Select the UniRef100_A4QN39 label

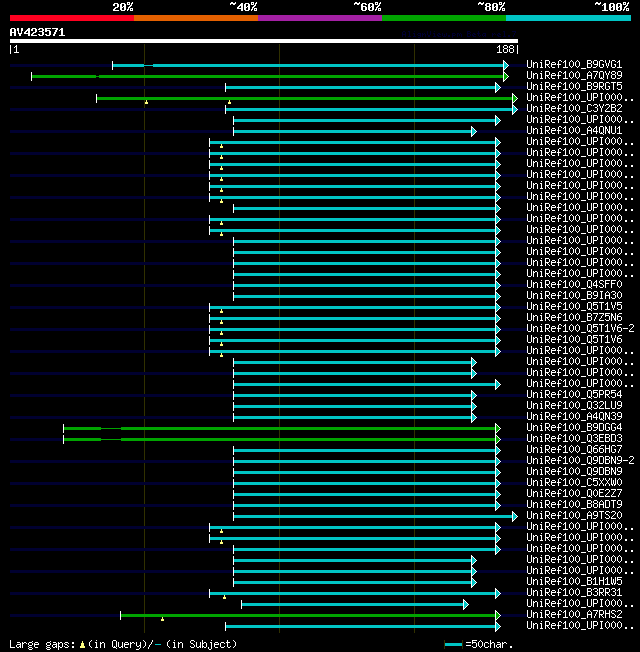click(x=574, y=417)
